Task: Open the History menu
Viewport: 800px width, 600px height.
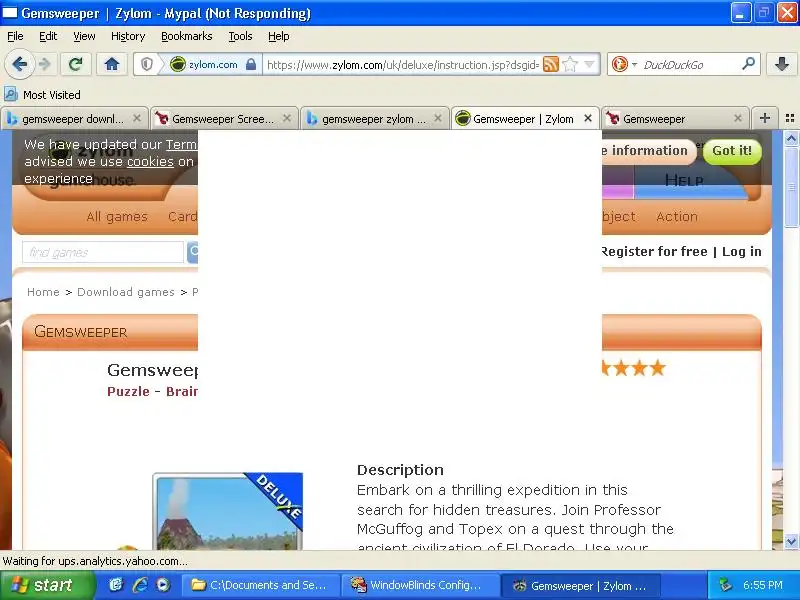Action: [128, 36]
